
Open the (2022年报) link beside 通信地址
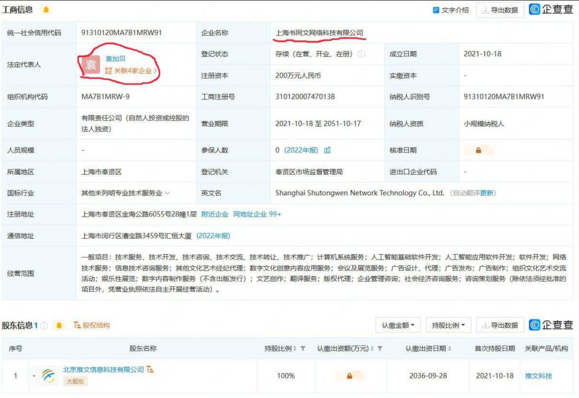(213, 236)
